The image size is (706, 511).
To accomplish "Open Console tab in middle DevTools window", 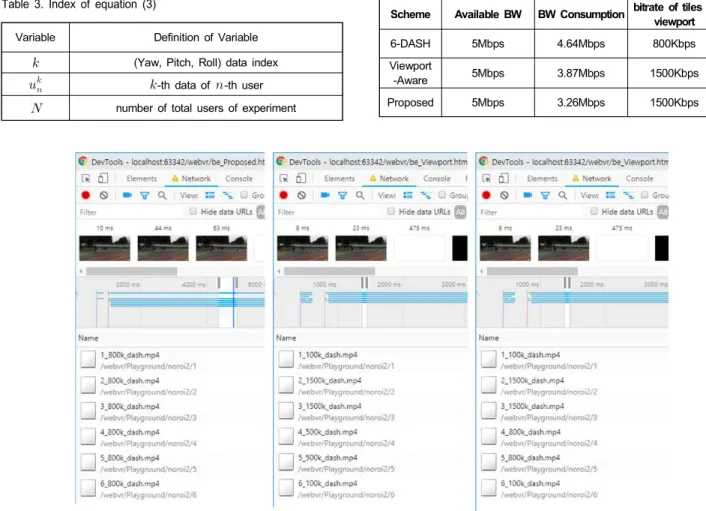I will coord(437,179).
